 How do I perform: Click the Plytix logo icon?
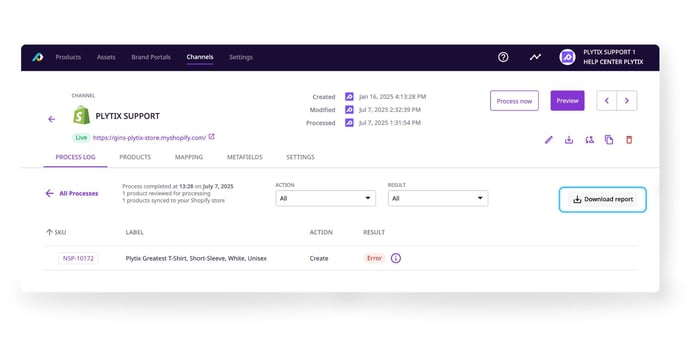[38, 57]
